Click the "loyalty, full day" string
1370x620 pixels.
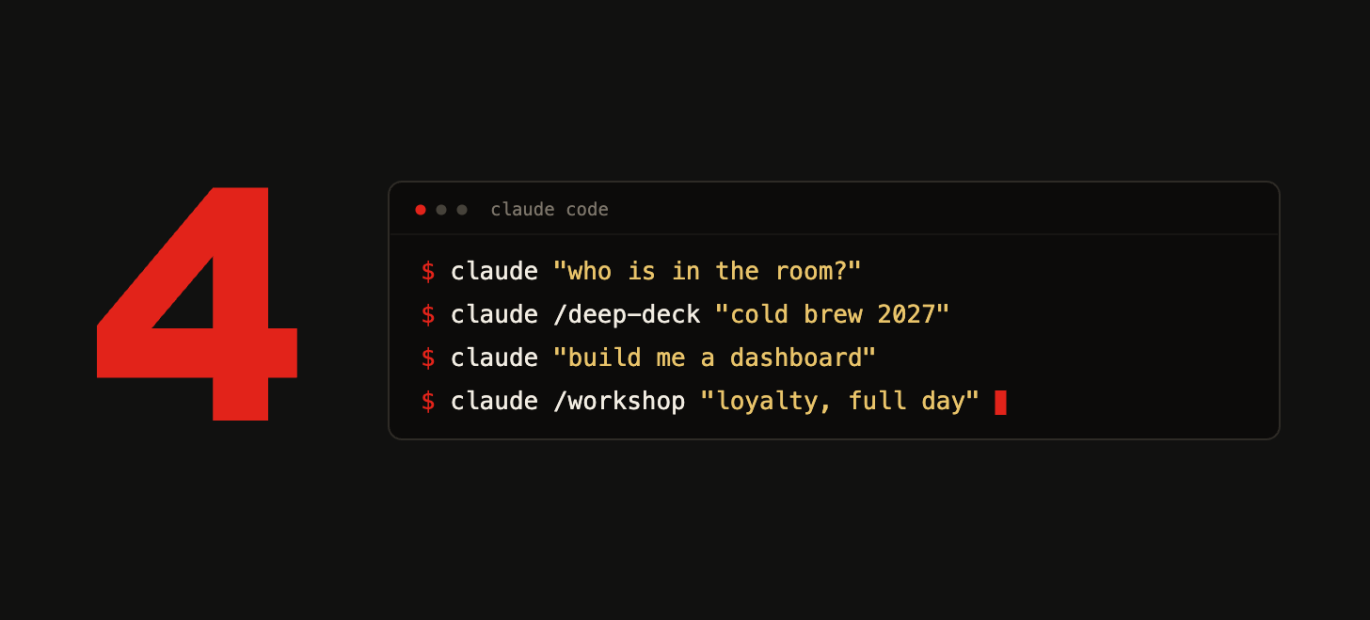839,401
